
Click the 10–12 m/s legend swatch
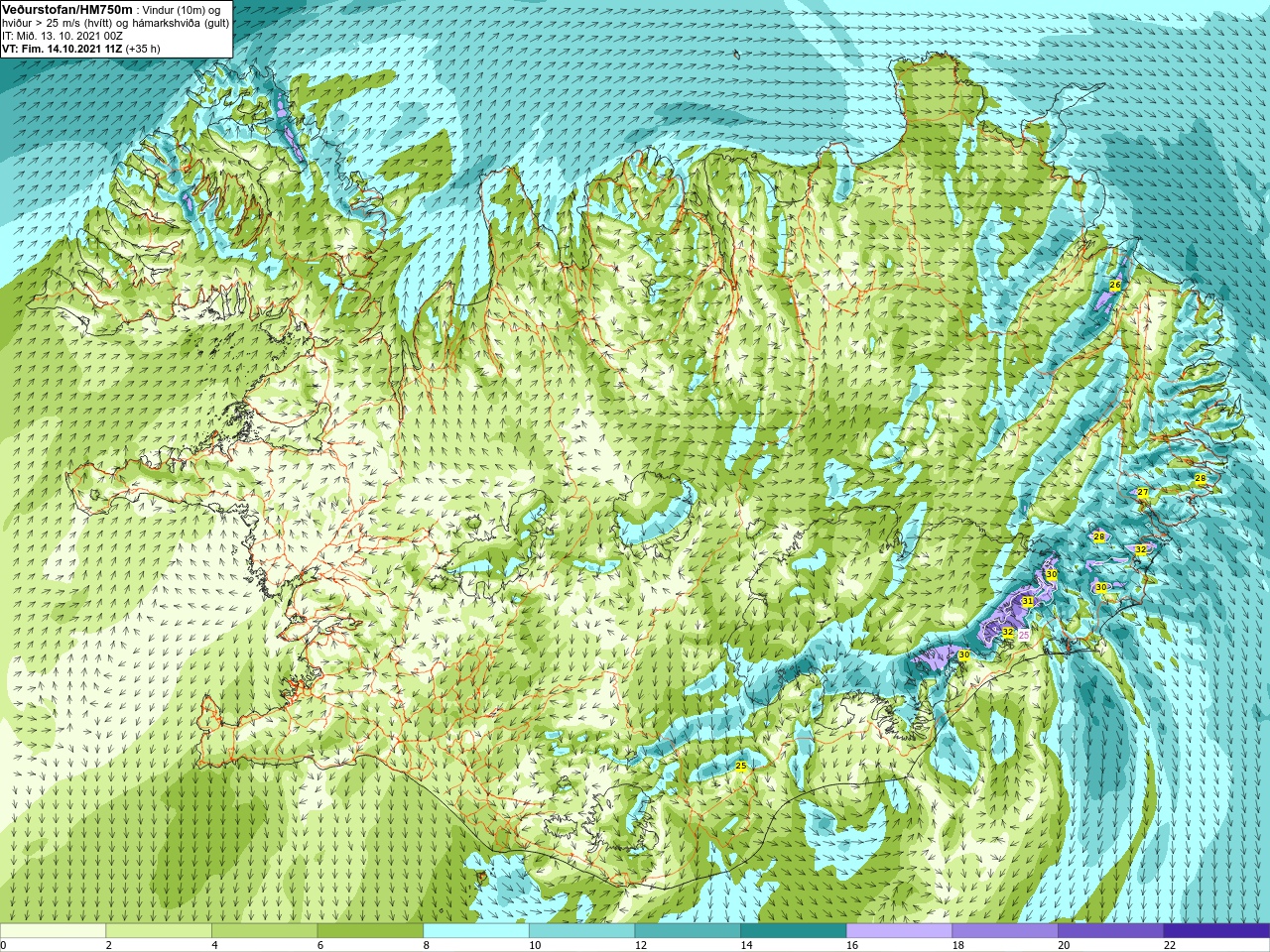[581, 931]
